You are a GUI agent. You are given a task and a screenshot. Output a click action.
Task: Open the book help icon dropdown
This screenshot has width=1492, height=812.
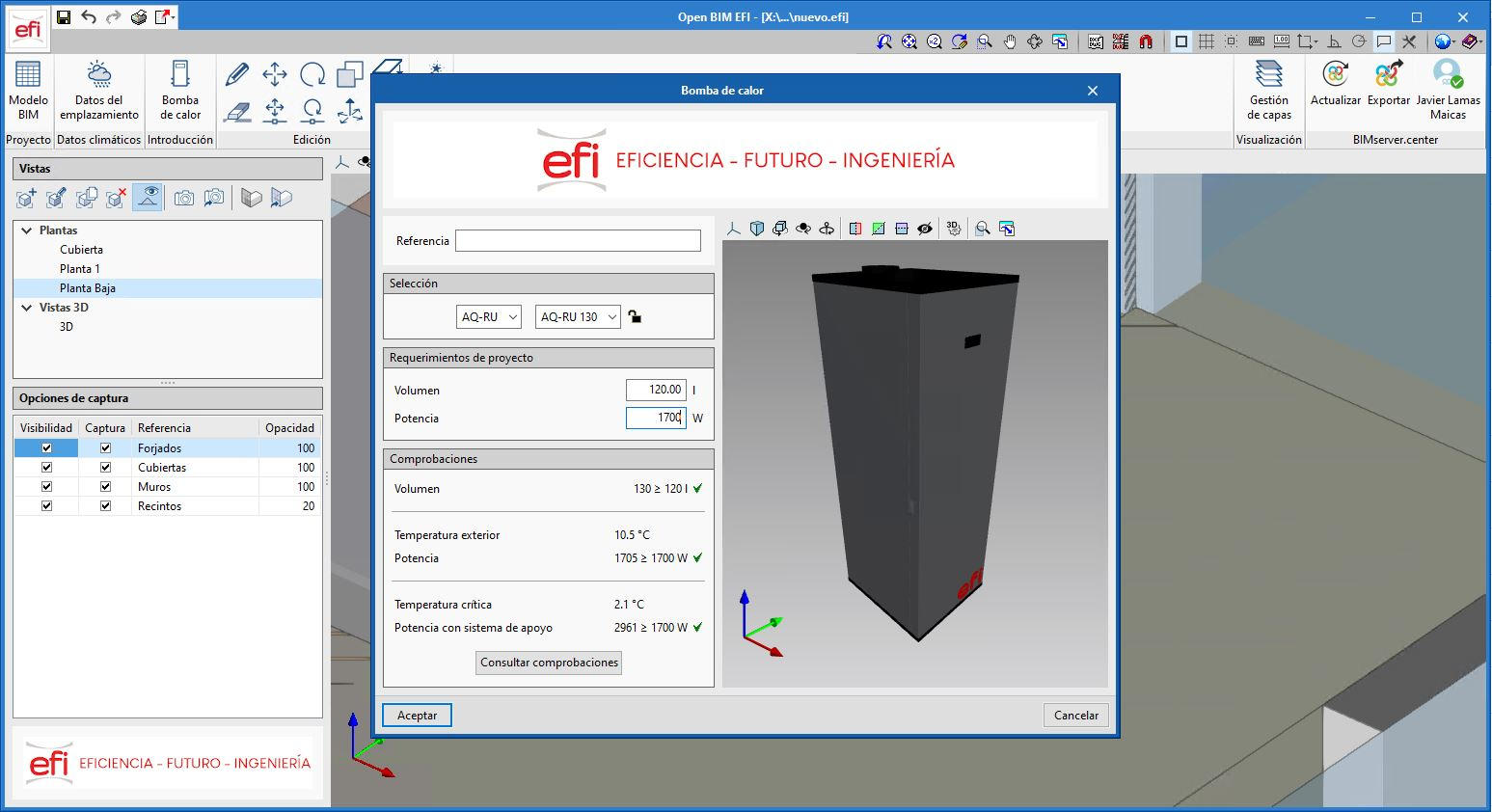pos(1478,41)
